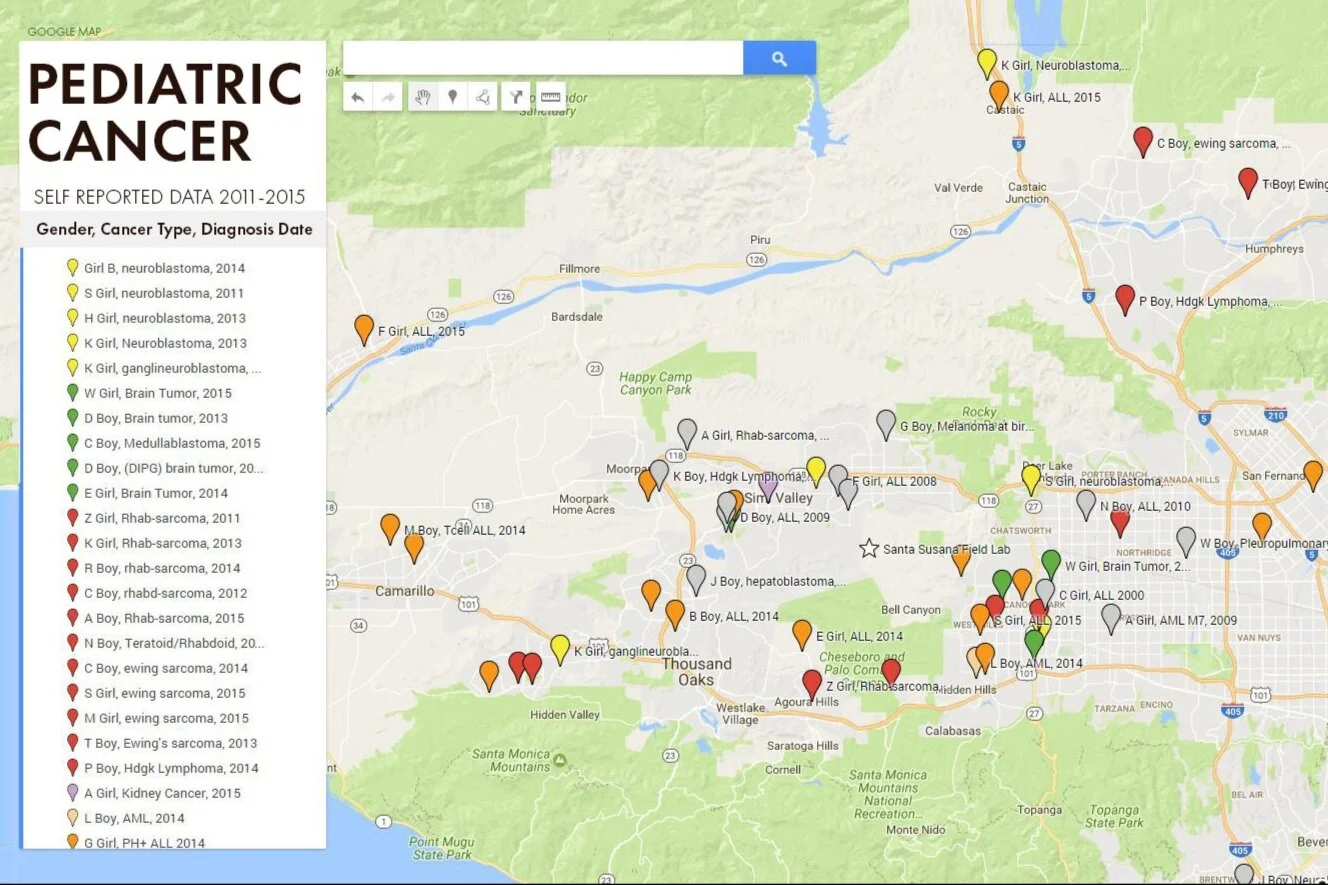Click the undo arrow in the map toolbar
Viewport: 1328px width, 885px height.
point(358,96)
